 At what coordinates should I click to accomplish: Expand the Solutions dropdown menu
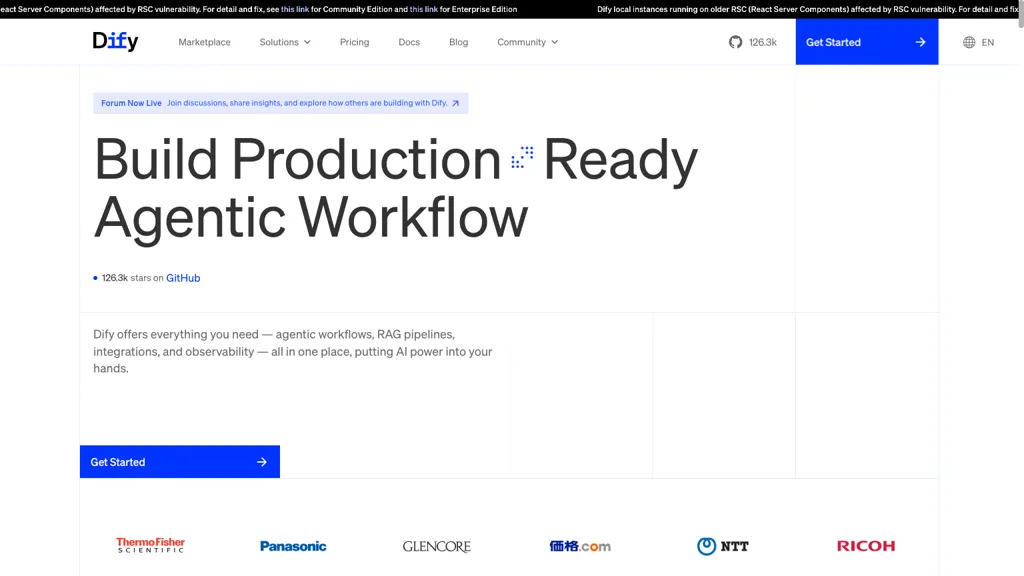285,42
